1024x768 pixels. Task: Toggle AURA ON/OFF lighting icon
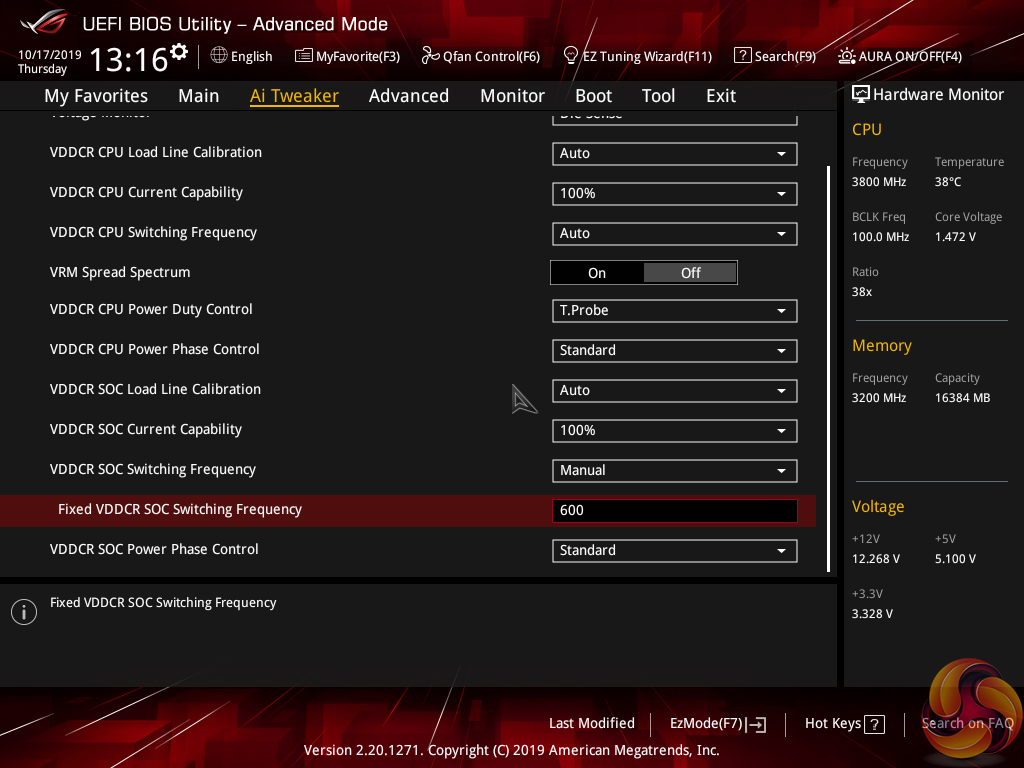[847, 56]
